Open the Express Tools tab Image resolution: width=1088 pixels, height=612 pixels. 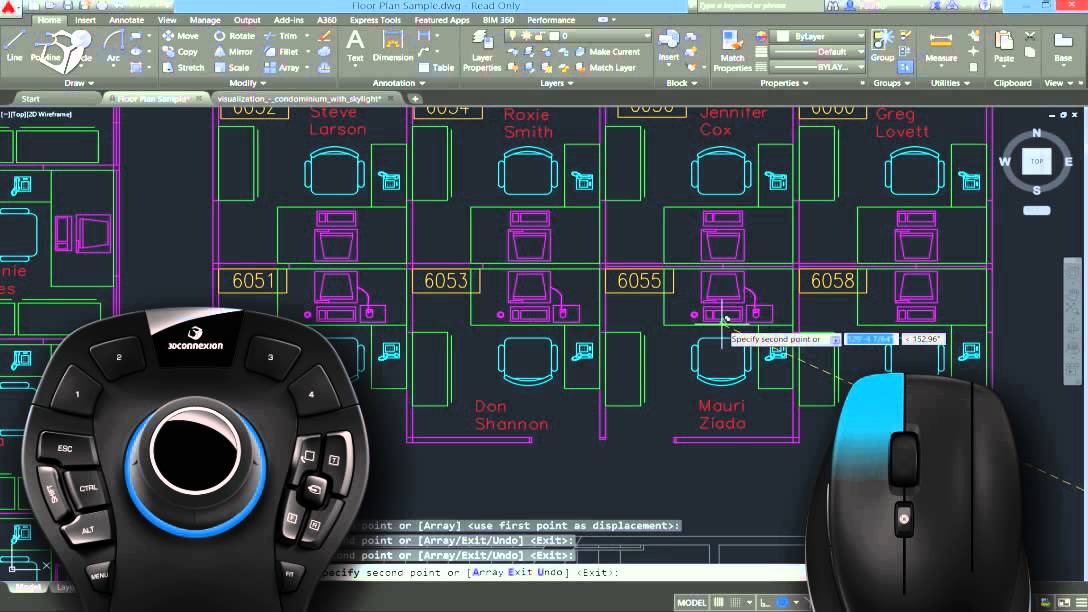pos(375,20)
